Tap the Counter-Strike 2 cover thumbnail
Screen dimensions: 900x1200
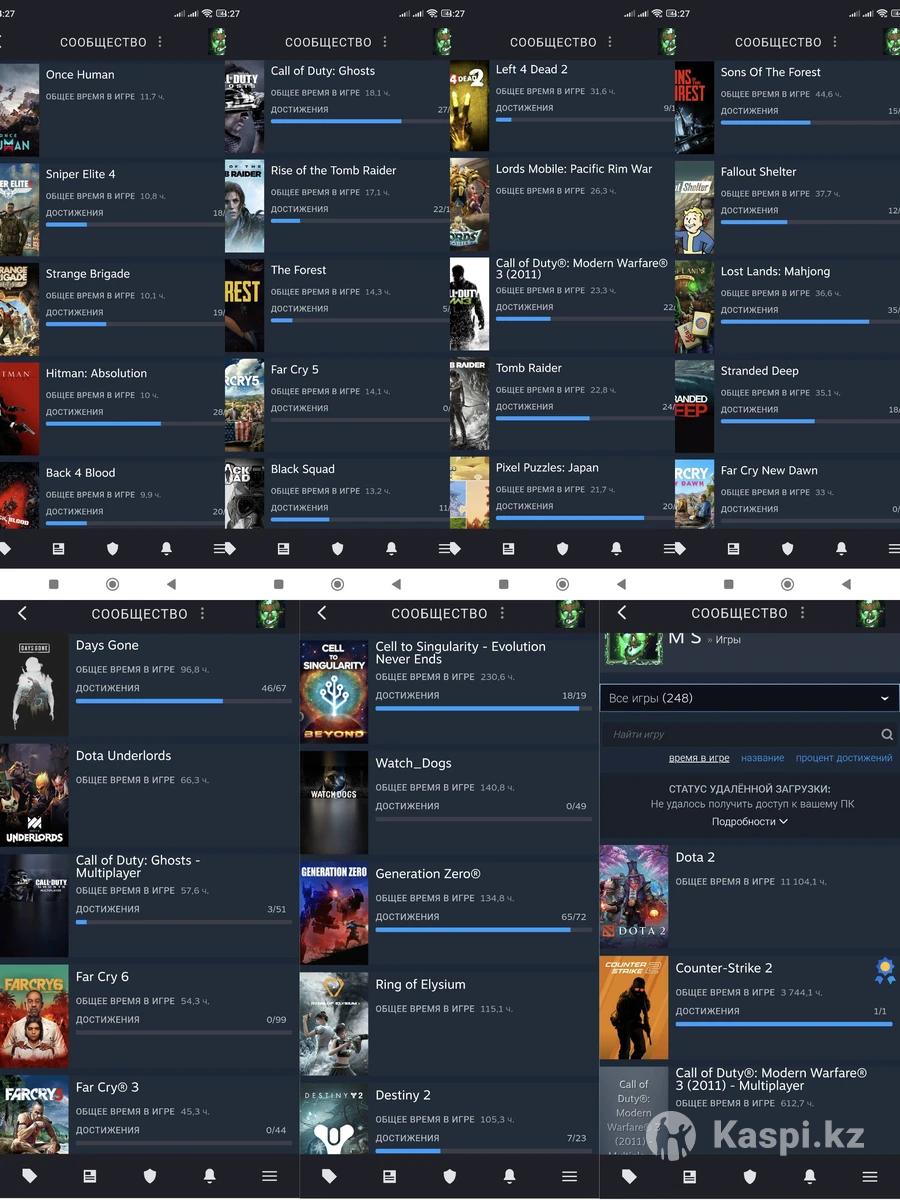(634, 1008)
